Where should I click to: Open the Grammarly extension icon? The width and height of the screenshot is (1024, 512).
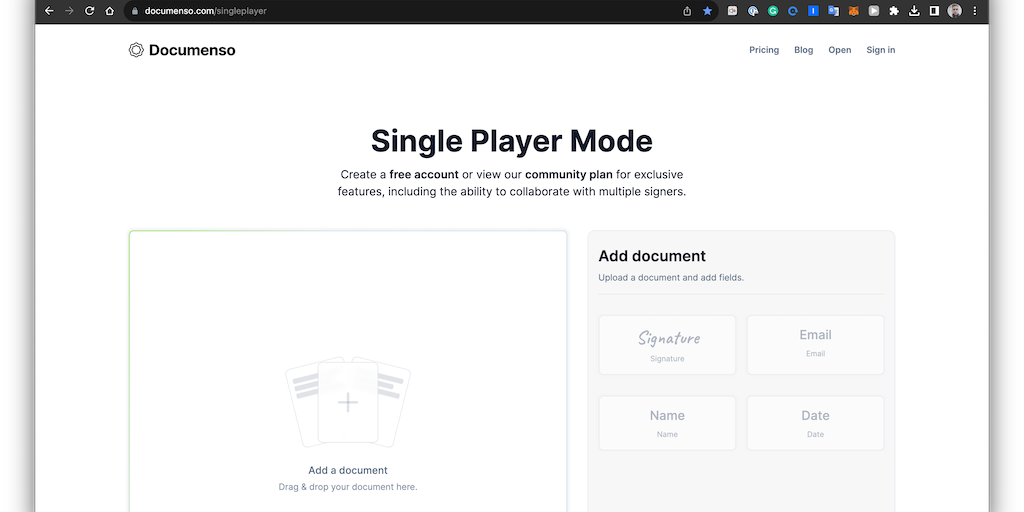773,11
